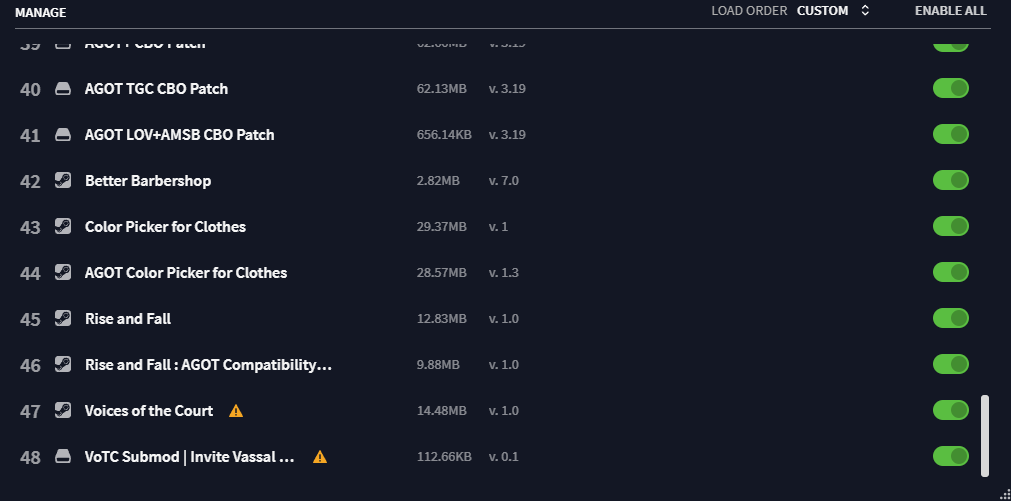Screen dimensions: 1011x501
Task: Turn off Voices of the Court
Action: [x=950, y=410]
